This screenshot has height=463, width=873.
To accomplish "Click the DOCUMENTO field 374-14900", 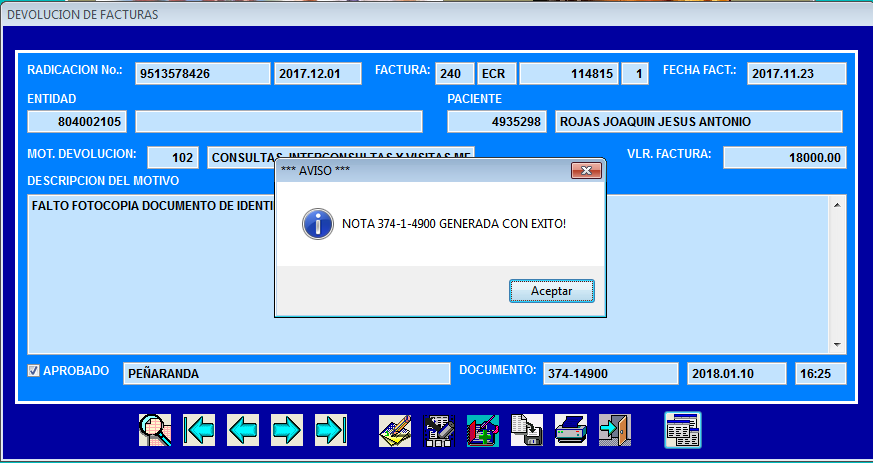I will pos(611,373).
